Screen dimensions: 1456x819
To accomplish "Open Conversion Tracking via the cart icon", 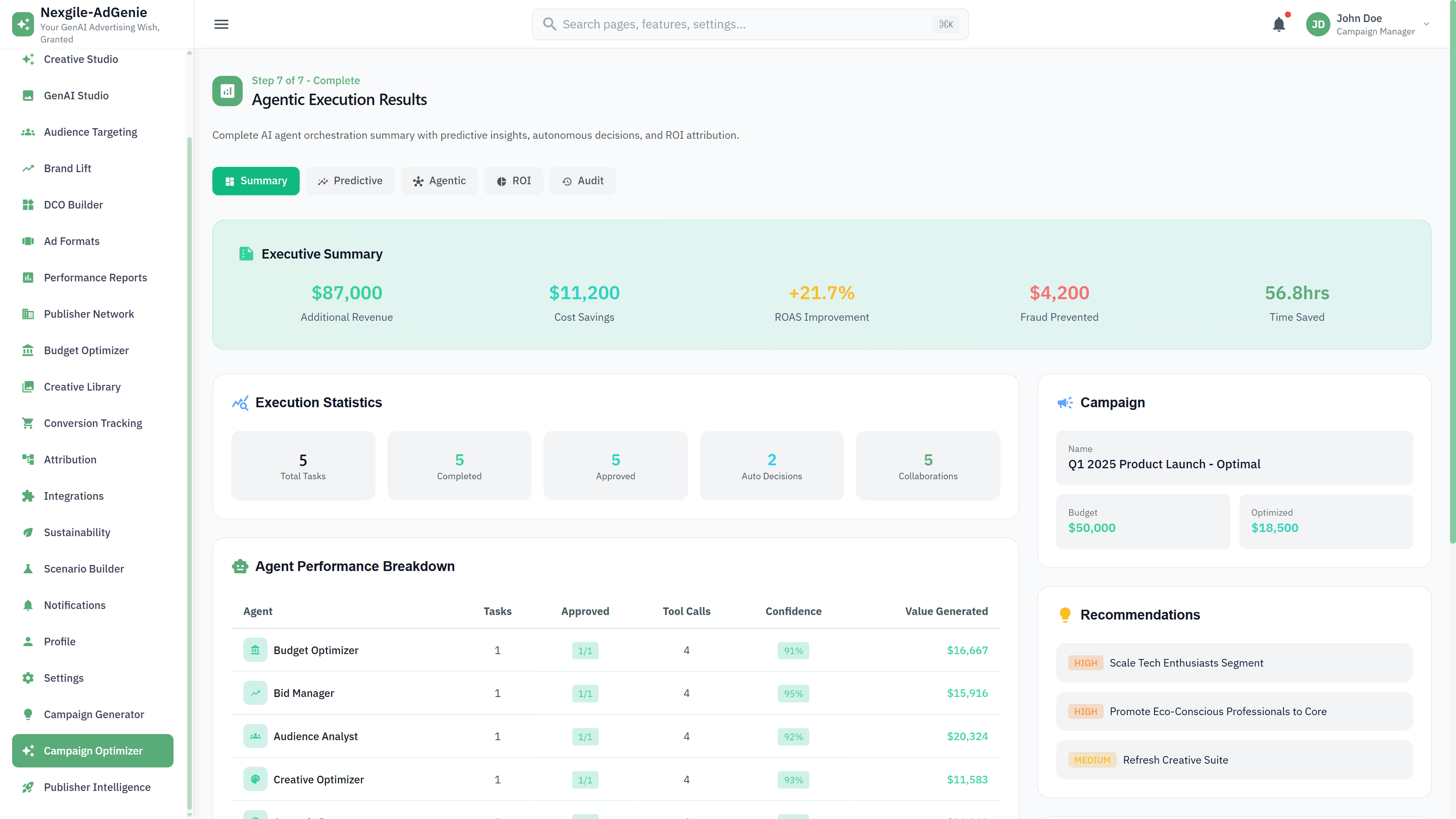I will tap(28, 423).
